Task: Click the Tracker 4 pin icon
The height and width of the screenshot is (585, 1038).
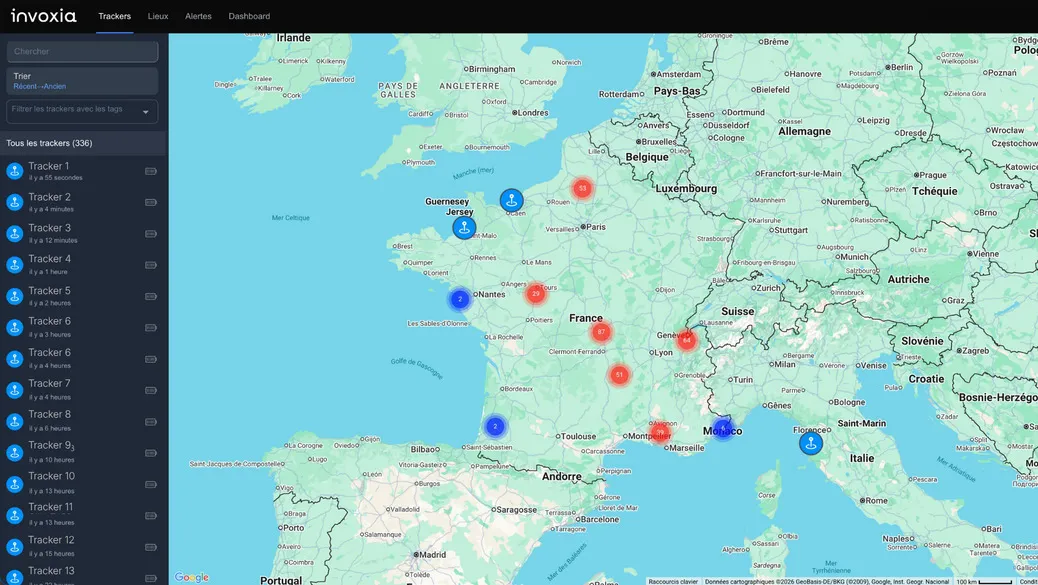Action: (15, 265)
